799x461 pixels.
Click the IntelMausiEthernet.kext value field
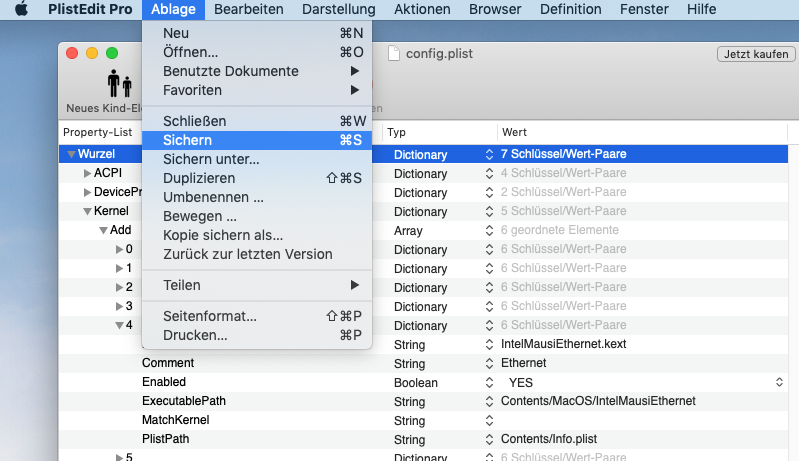click(x=563, y=345)
